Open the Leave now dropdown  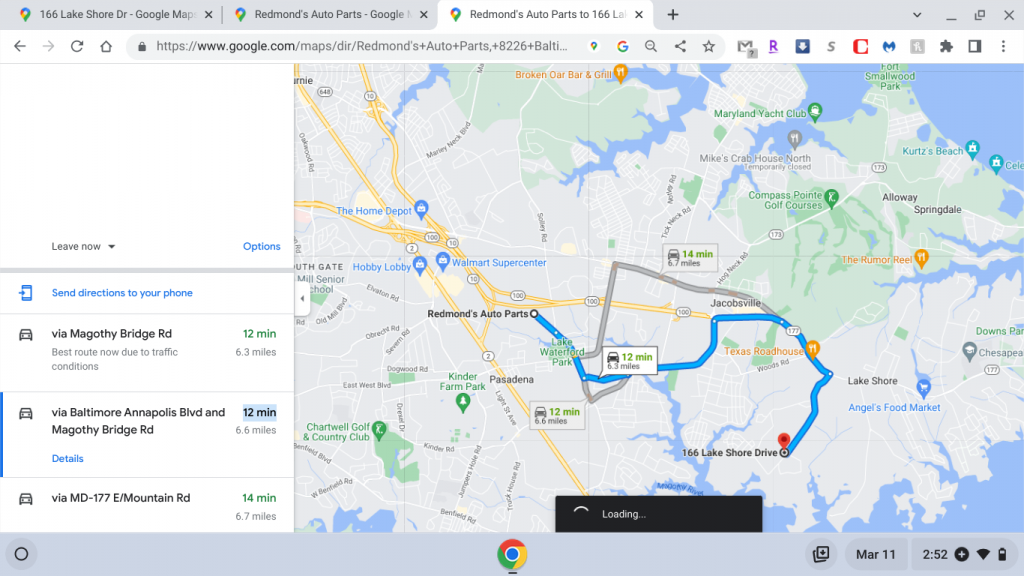tap(83, 246)
